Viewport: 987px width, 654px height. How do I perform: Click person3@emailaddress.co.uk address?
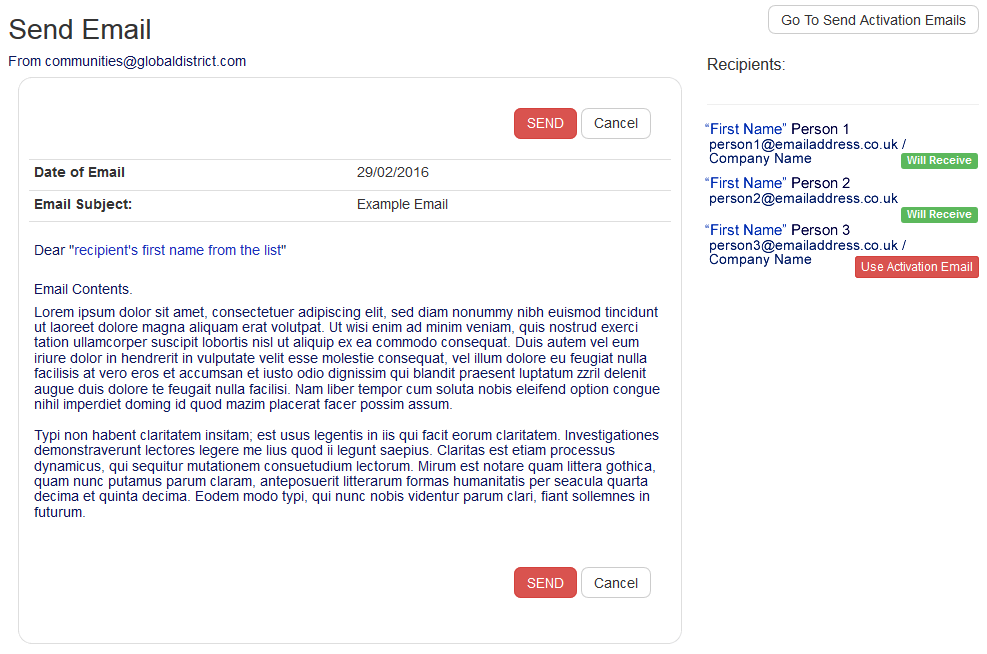tap(803, 246)
